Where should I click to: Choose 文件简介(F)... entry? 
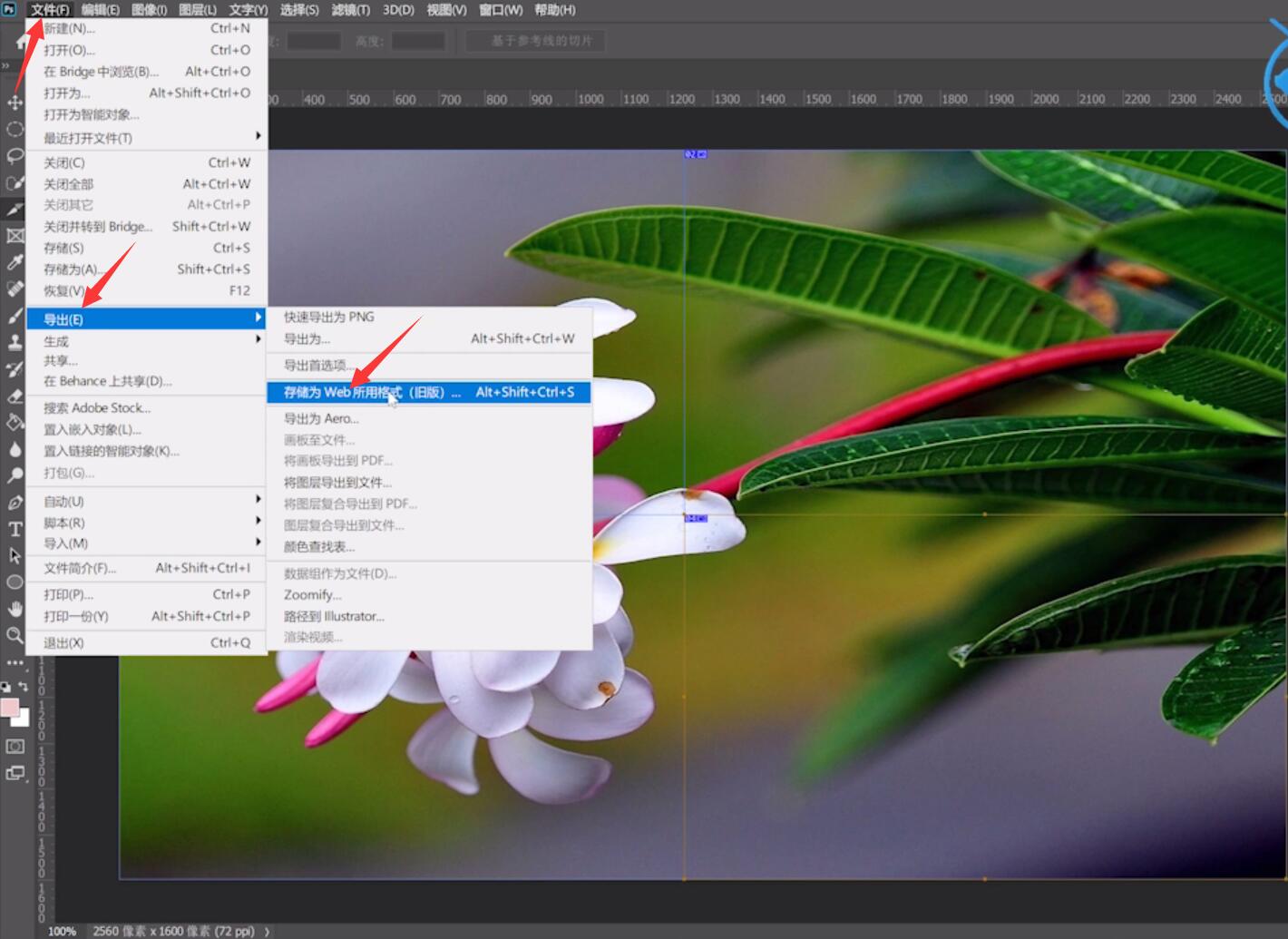146,568
